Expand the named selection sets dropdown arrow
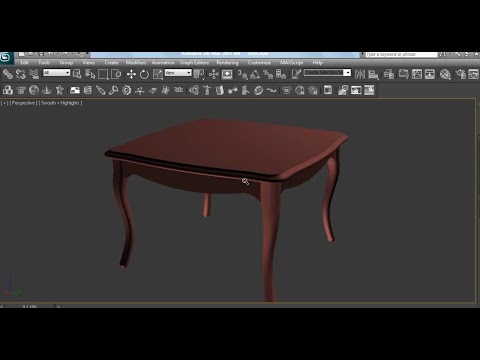Screen dimensions: 480x360 pyautogui.click(x=347, y=73)
